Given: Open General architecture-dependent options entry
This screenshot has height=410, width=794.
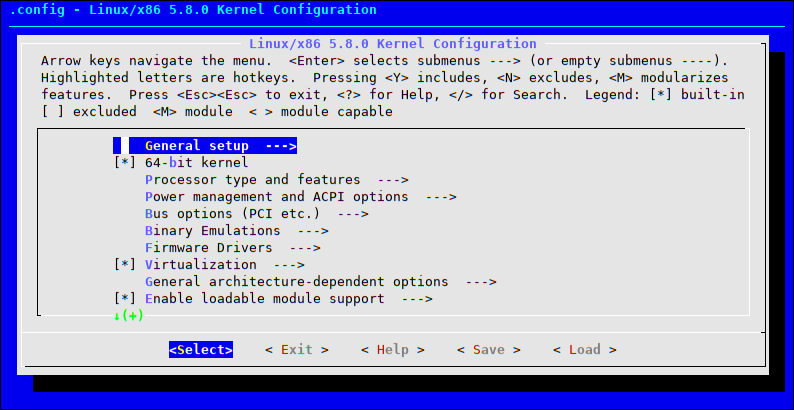Looking at the screenshot, I should 321,281.
